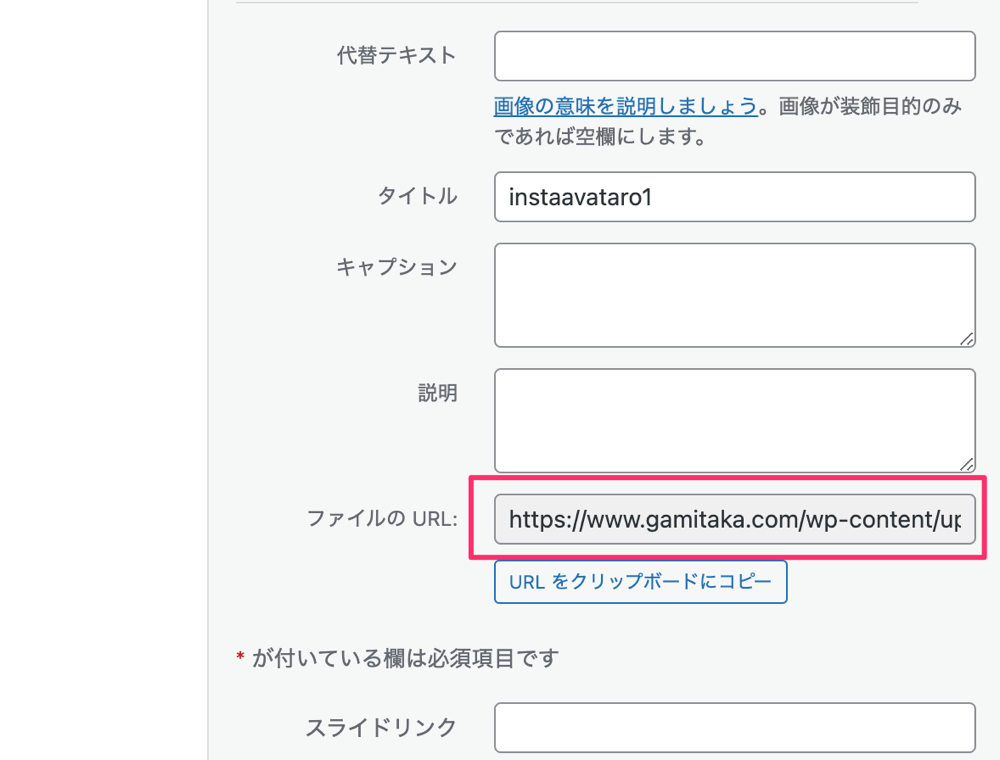Click URL をクリップボードにコピー button

click(x=640, y=581)
